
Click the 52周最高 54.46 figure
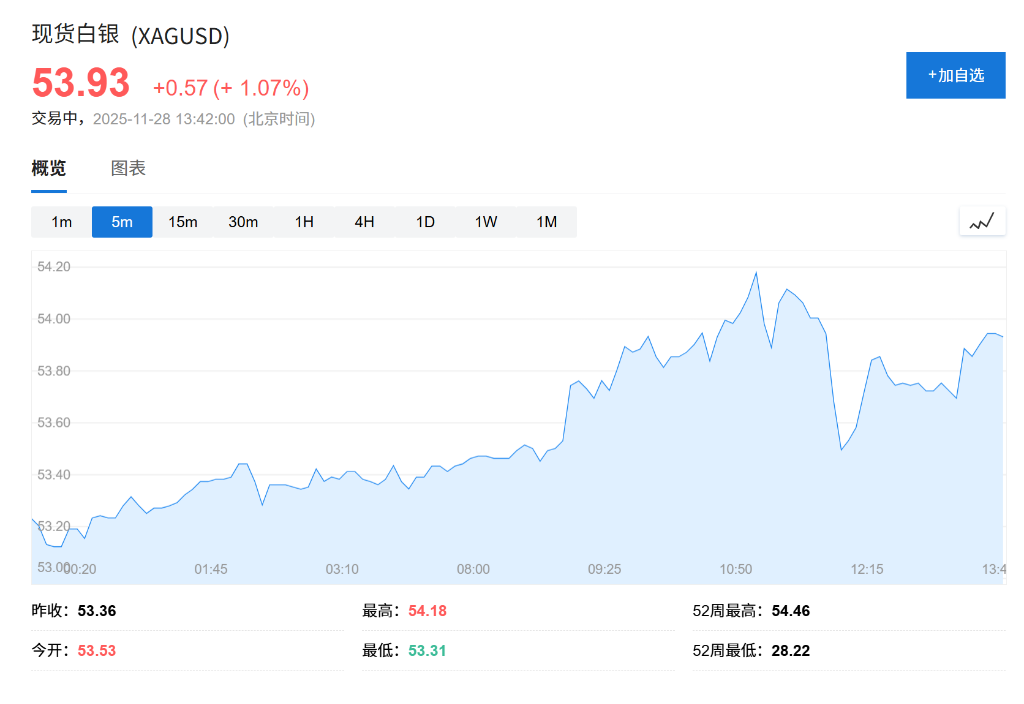click(792, 610)
